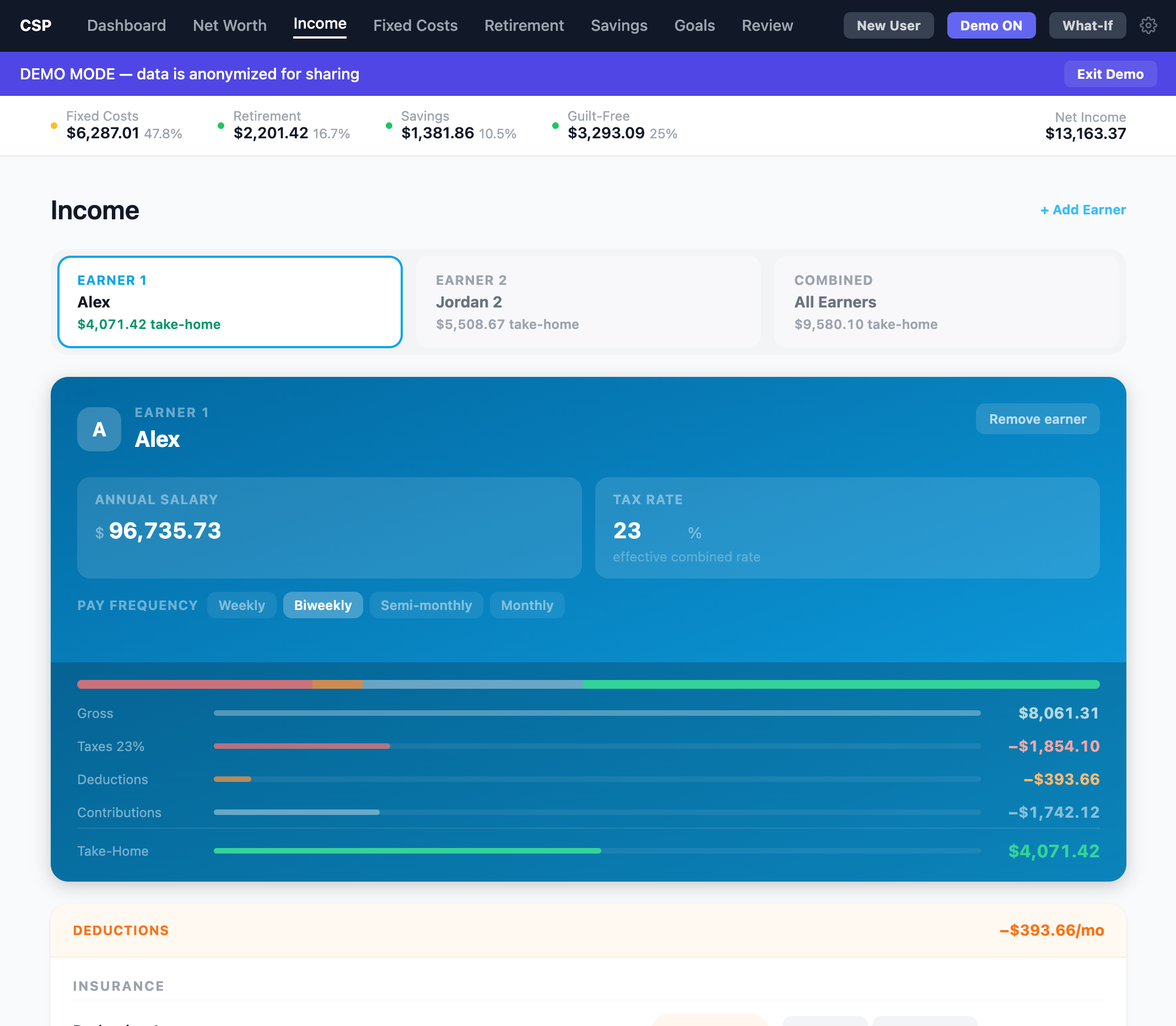The width and height of the screenshot is (1176, 1026).
Task: Click the green Take-Home progress bar
Action: pyautogui.click(x=407, y=851)
